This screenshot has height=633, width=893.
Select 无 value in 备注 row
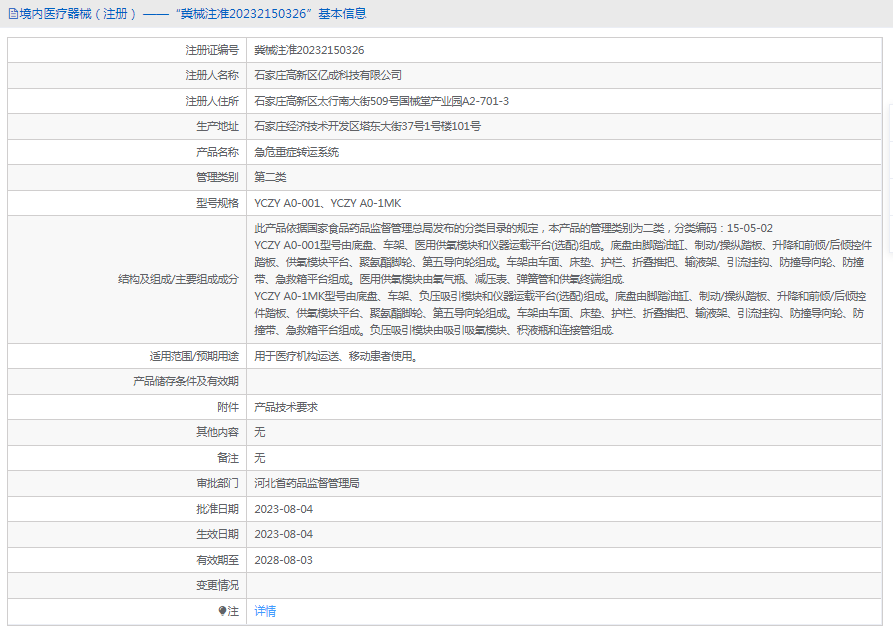tap(260, 458)
